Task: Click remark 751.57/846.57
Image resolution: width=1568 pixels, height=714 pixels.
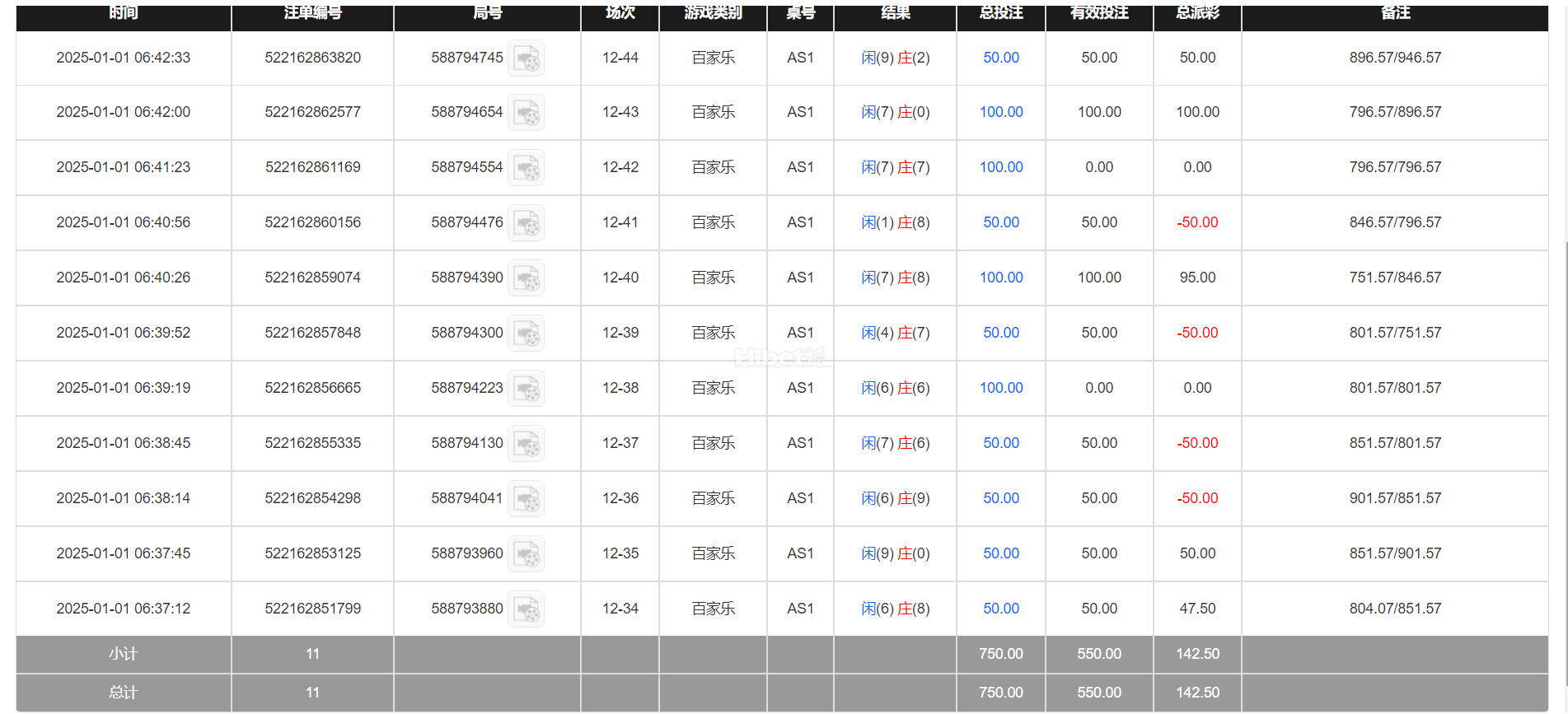Action: coord(1396,278)
